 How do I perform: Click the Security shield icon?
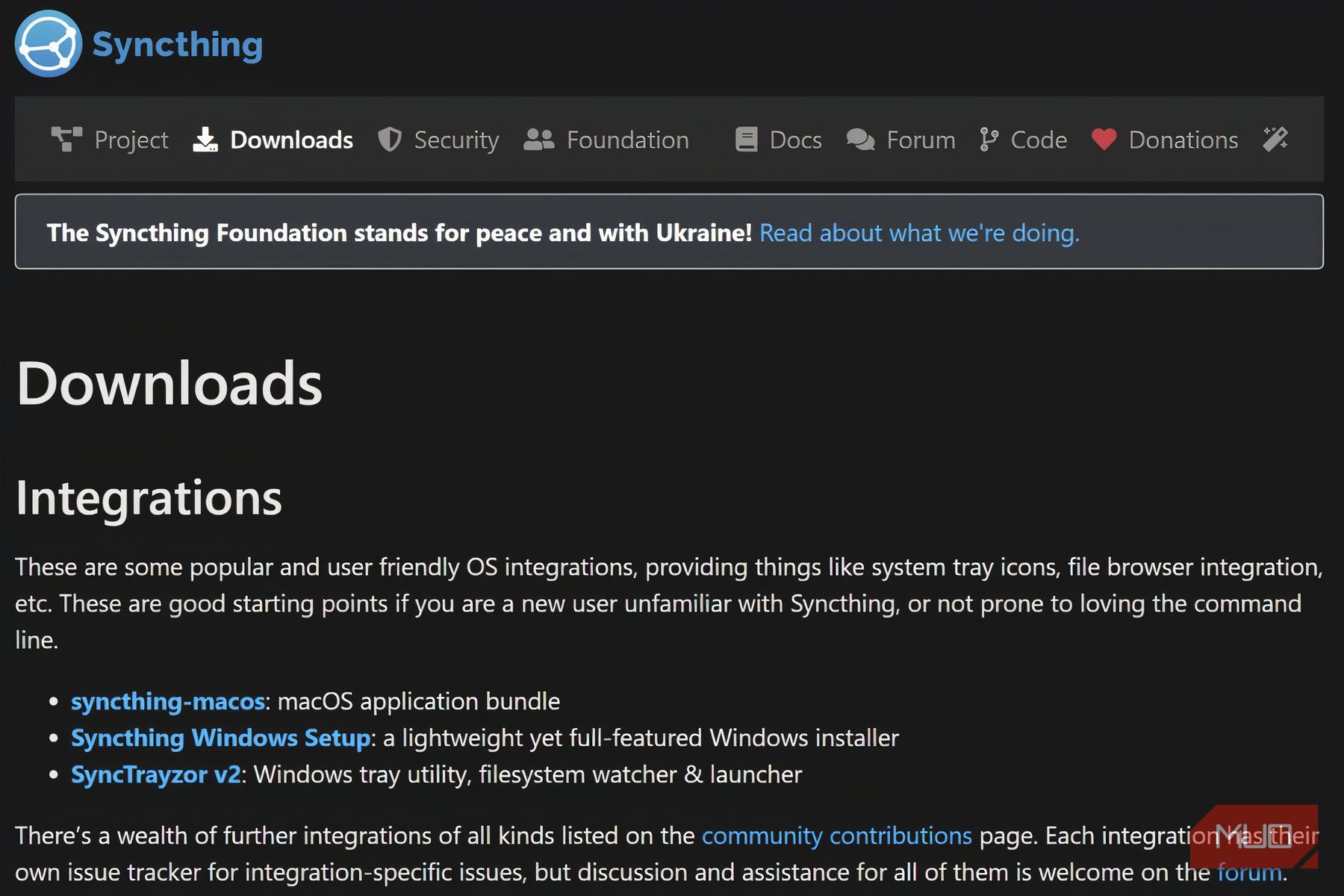pos(390,140)
